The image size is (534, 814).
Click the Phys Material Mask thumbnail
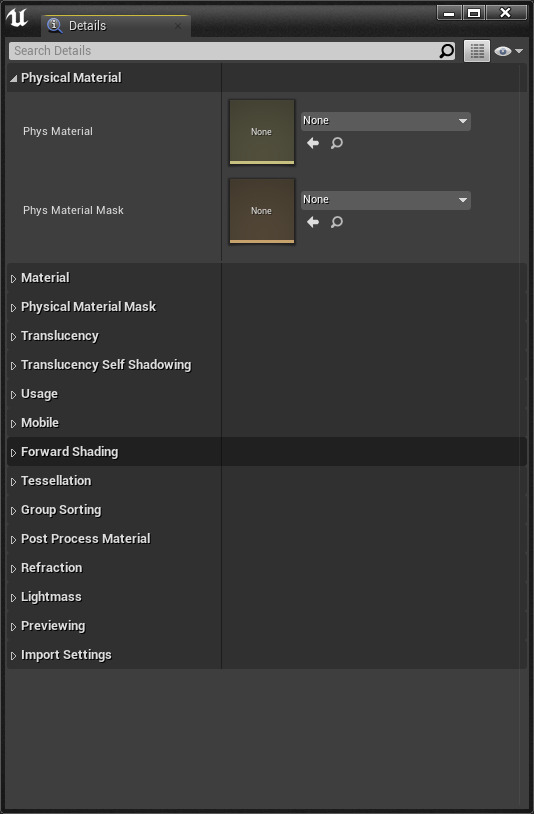(262, 211)
